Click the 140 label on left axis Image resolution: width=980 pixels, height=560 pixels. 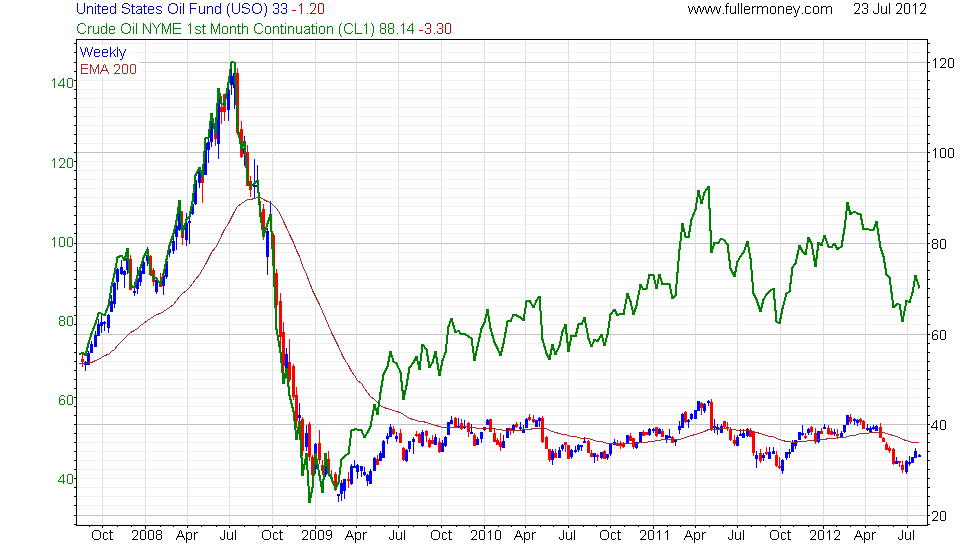(62, 83)
